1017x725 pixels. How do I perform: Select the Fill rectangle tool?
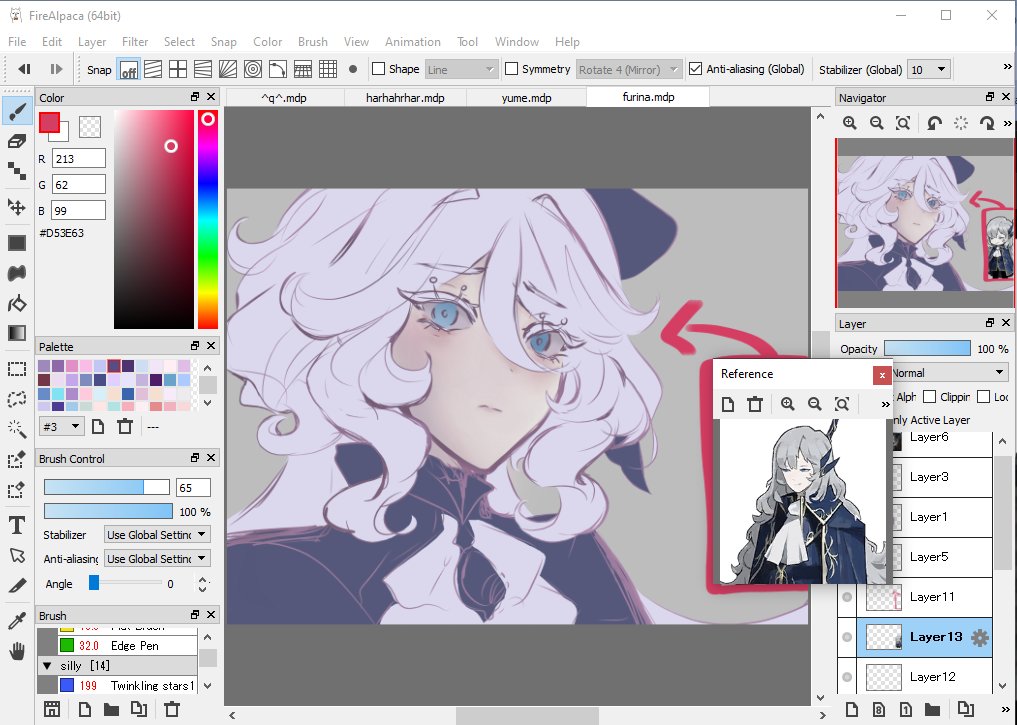(18, 243)
